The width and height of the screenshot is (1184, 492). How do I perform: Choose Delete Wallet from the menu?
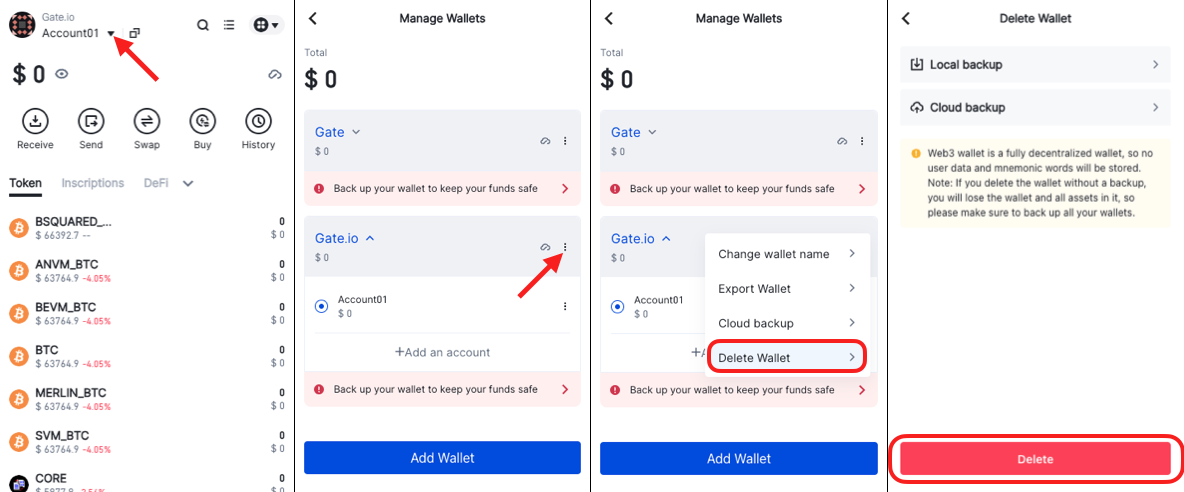pyautogui.click(x=786, y=358)
